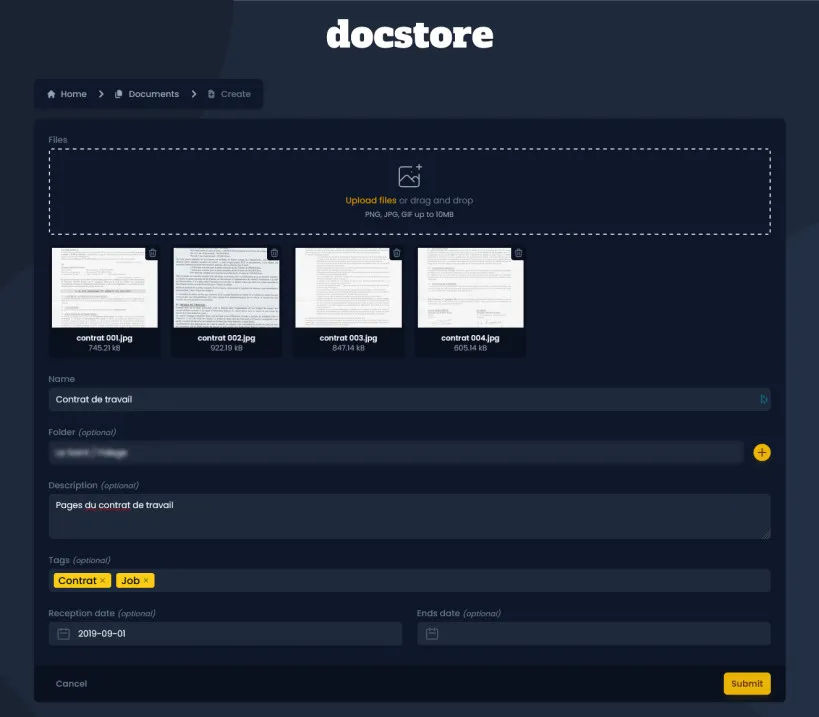This screenshot has width=819, height=717.
Task: Click the Tags input to add a tag
Action: pos(400,580)
